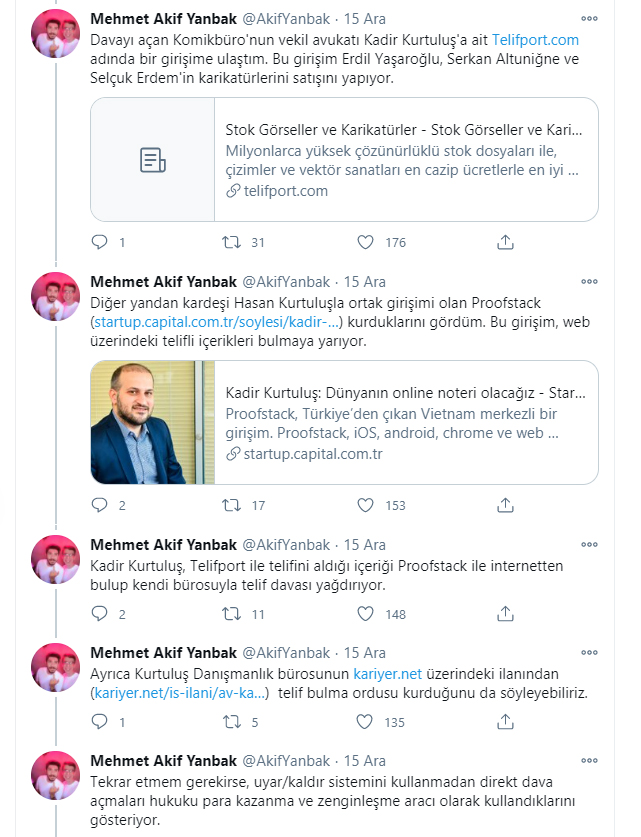Retweet the tweet showing 17 retweets
The width and height of the screenshot is (641, 837).
[231, 505]
